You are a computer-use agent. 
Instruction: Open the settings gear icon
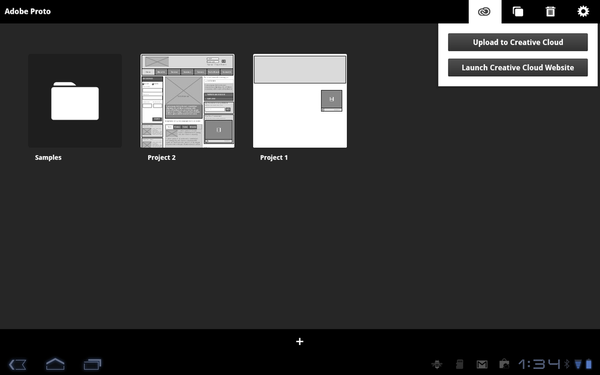pyautogui.click(x=583, y=11)
